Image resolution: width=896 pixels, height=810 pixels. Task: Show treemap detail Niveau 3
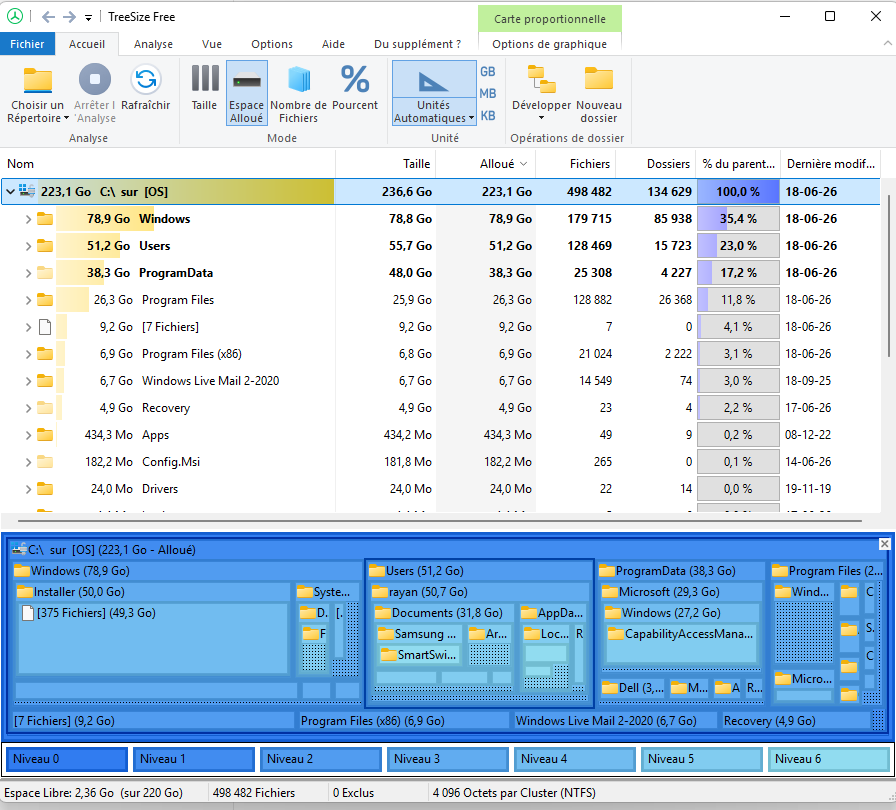[447, 759]
